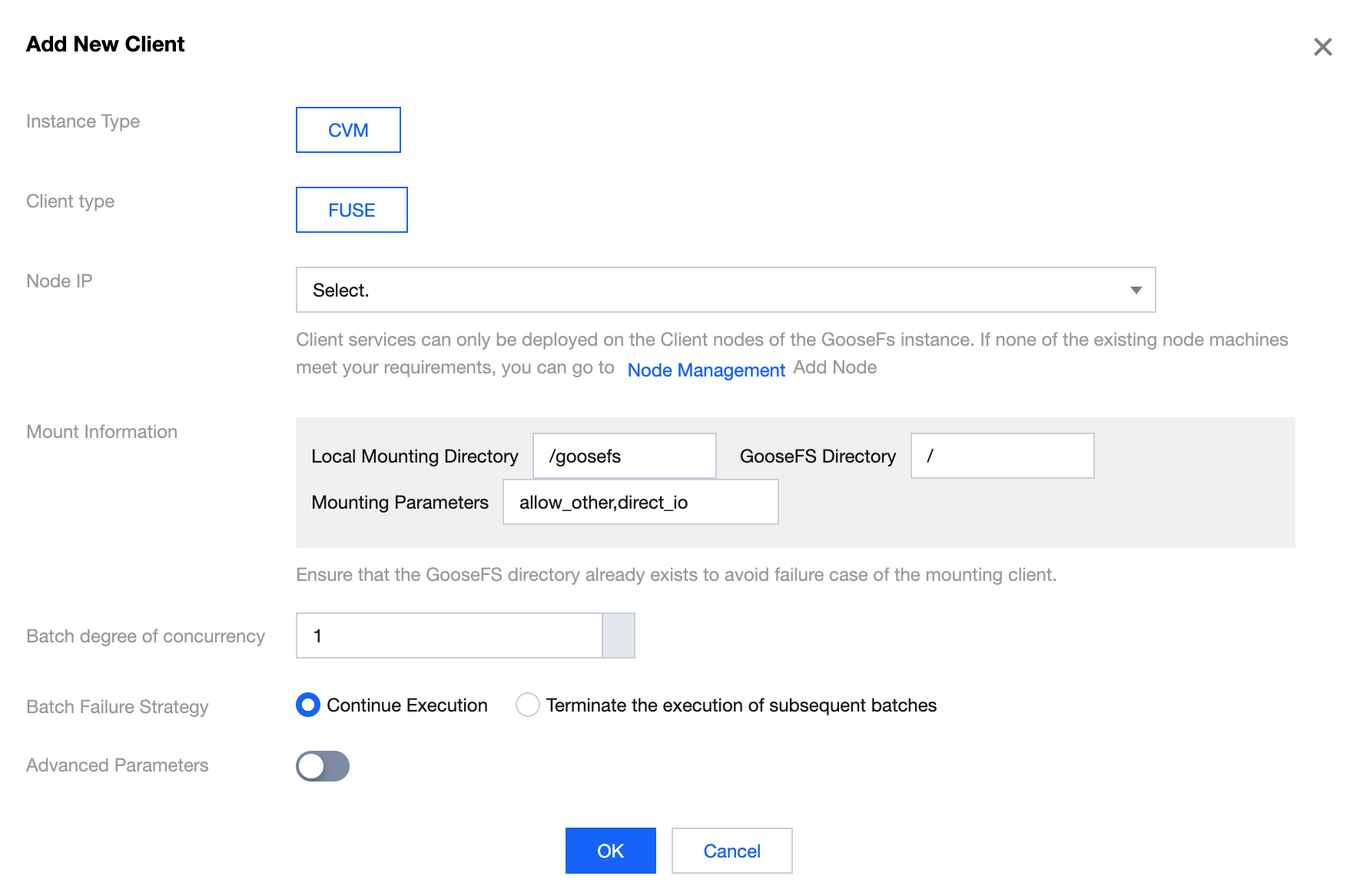
Task: Edit the Mounting Parameters field
Action: [x=640, y=502]
